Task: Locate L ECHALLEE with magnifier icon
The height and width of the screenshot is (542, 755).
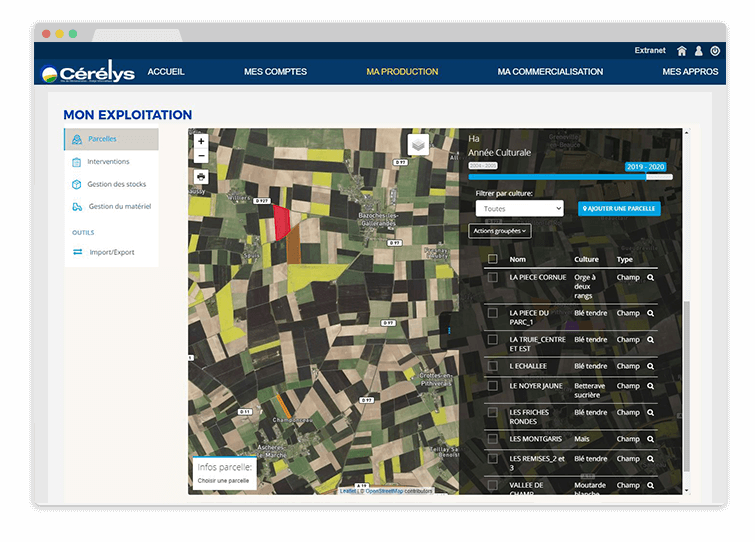Action: click(x=650, y=366)
